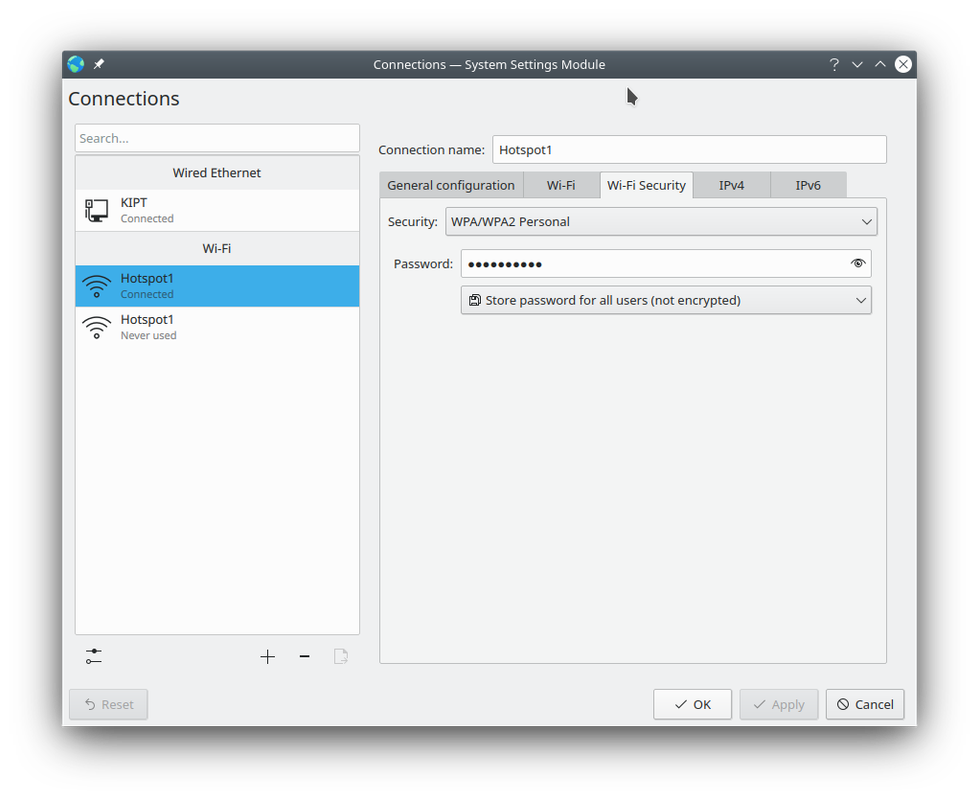Click the Wi-Fi section header in list
The height and width of the screenshot is (800, 979).
pos(217,249)
